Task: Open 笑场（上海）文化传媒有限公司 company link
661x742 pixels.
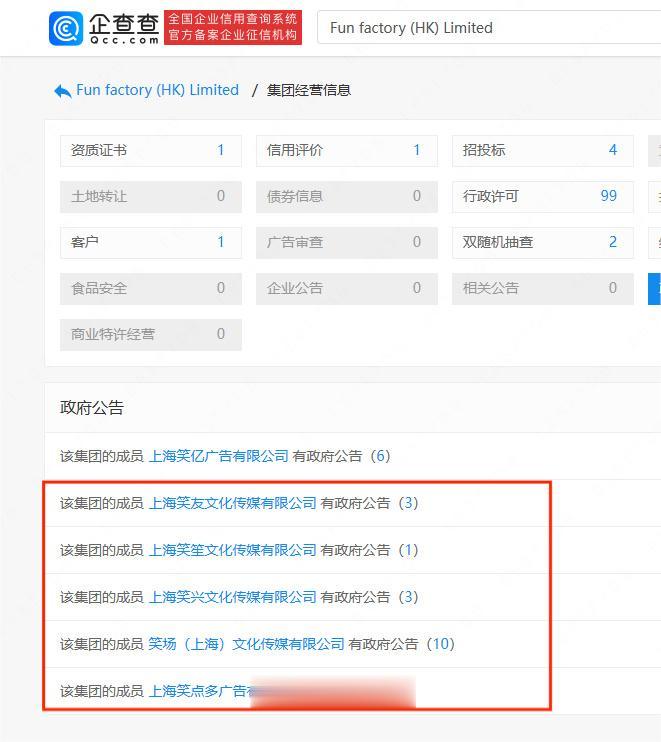Action: 246,644
